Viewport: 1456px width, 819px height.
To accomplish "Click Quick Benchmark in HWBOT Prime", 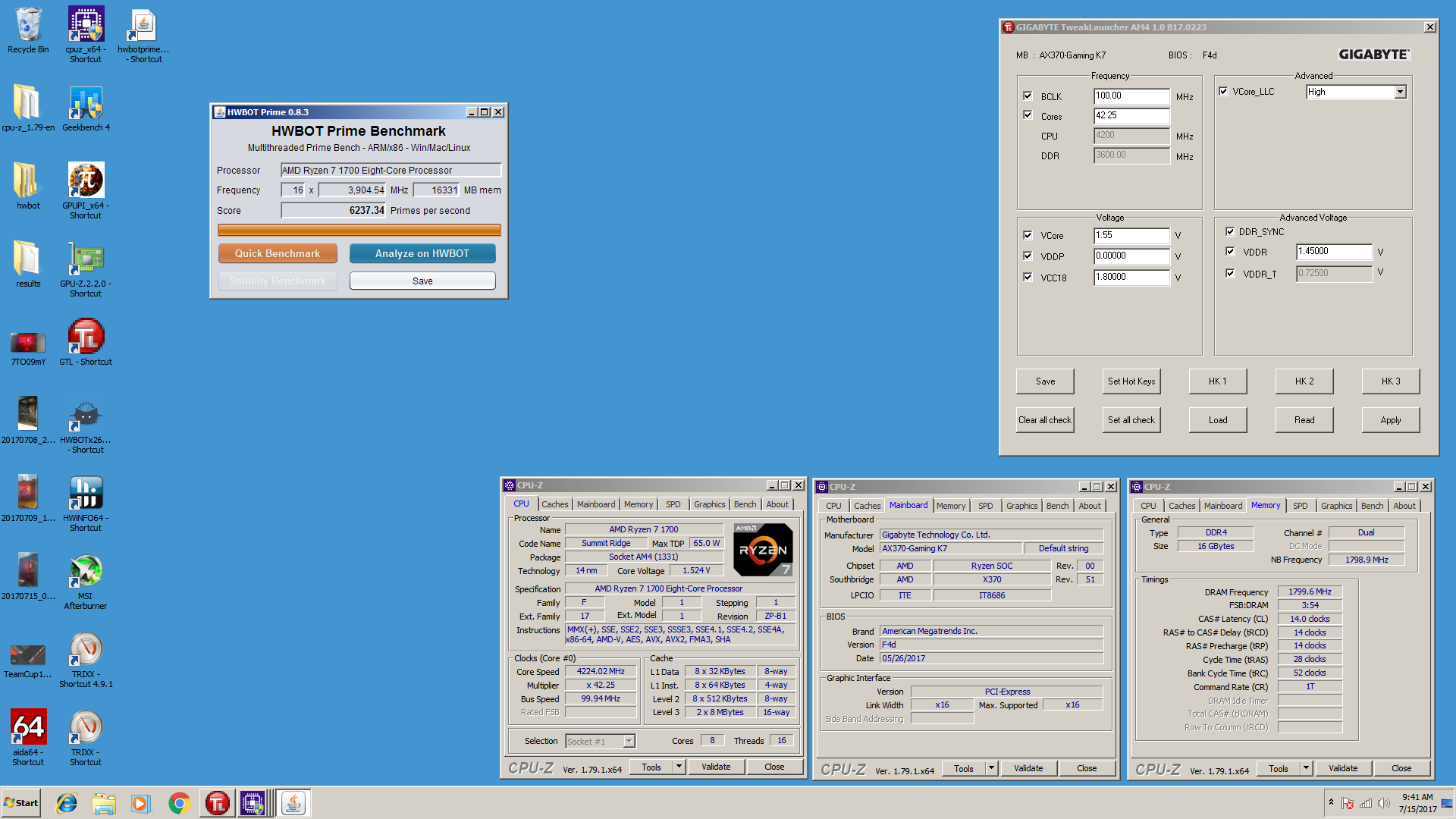I will pos(278,253).
